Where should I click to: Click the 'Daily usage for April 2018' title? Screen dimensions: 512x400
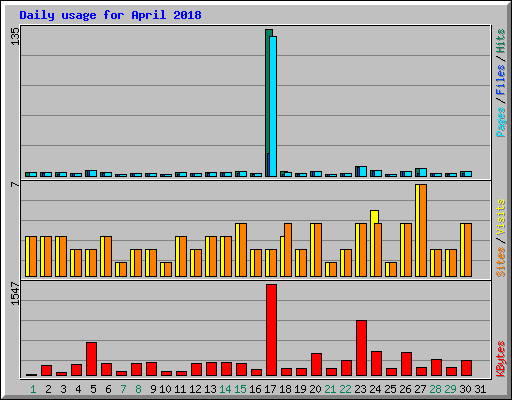pyautogui.click(x=110, y=15)
